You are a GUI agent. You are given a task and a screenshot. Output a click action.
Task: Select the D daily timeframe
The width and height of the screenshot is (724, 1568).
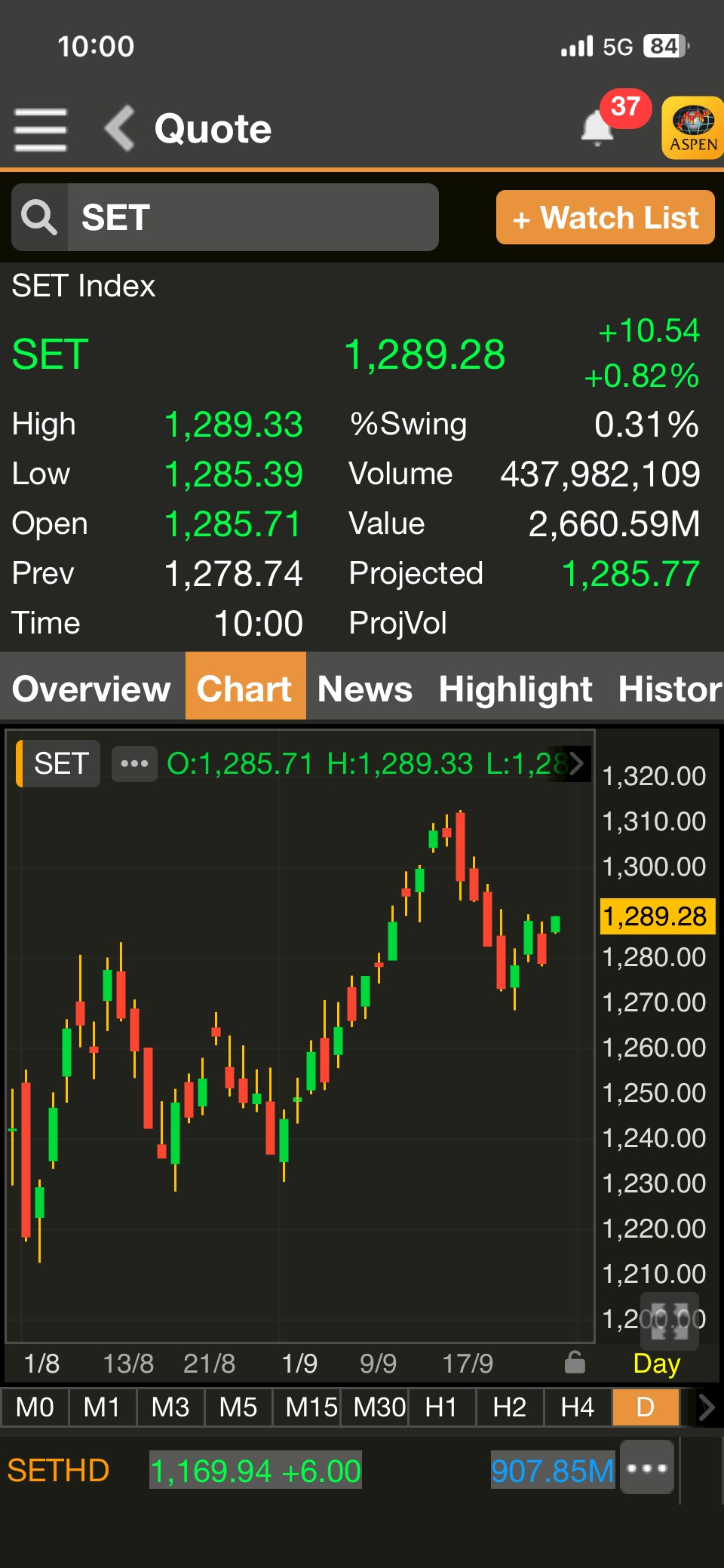645,1407
